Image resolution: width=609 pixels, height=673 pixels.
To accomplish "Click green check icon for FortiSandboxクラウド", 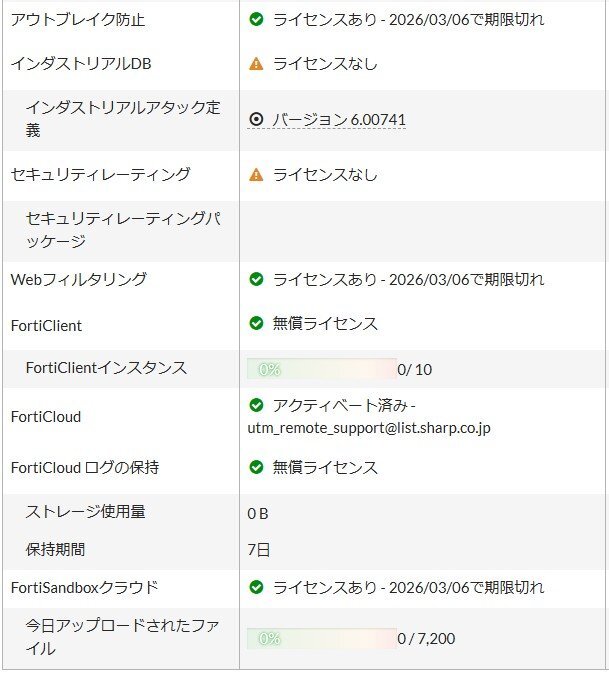I will (256, 587).
